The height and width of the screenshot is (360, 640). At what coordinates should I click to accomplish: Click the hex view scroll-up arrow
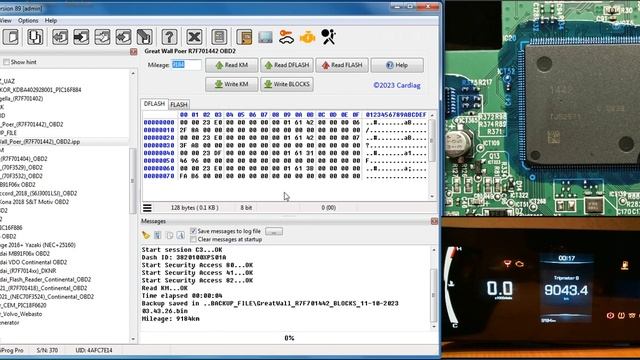click(432, 116)
